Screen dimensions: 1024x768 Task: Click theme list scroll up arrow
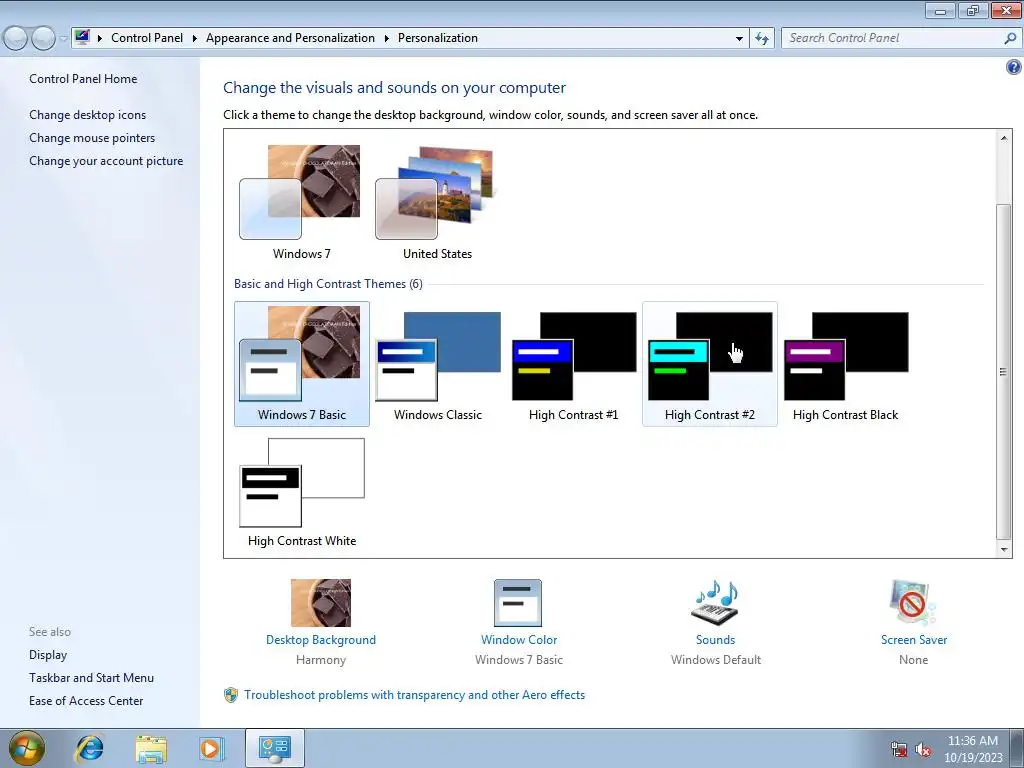1004,138
